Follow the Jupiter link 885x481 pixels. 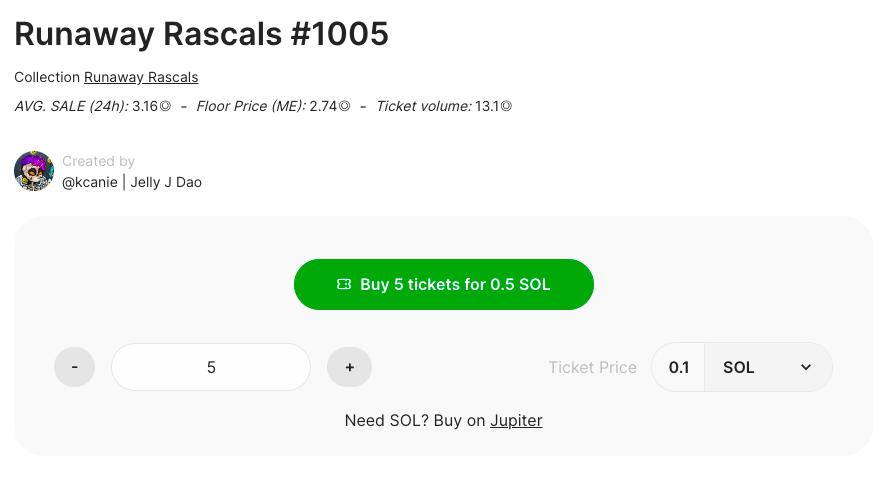point(516,420)
